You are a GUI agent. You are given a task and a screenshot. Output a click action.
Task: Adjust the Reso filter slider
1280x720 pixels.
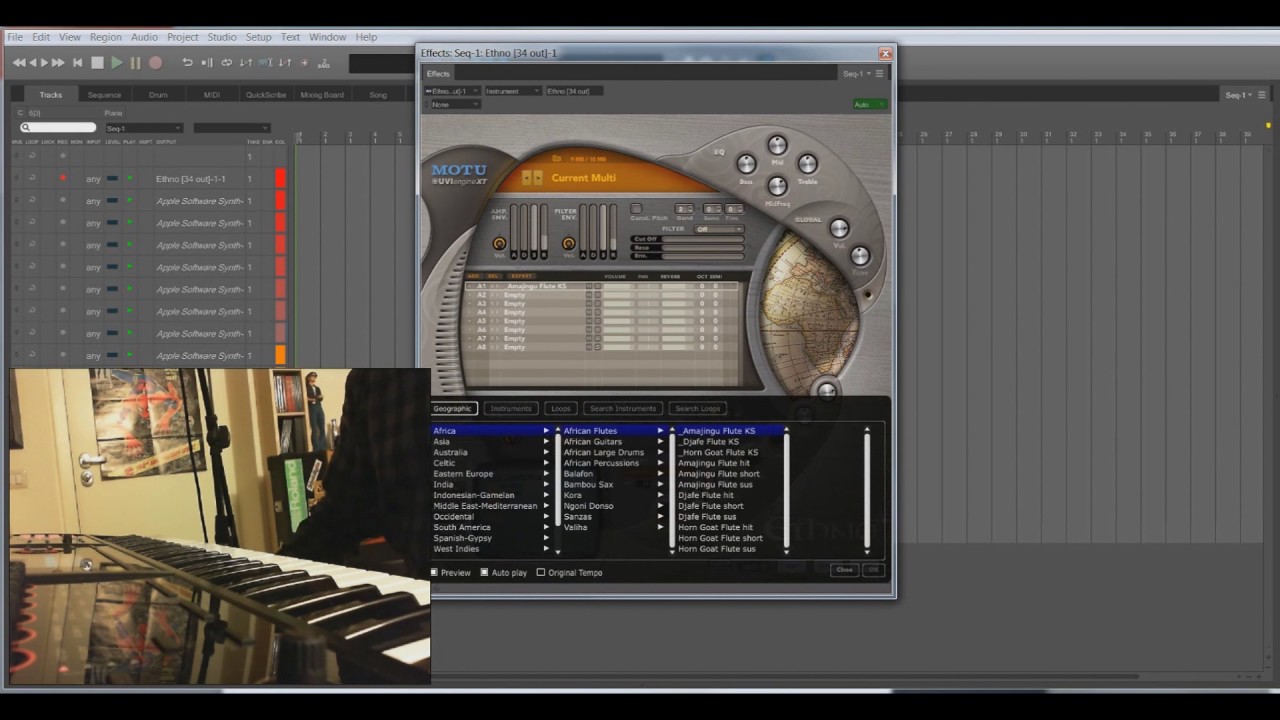coord(702,247)
